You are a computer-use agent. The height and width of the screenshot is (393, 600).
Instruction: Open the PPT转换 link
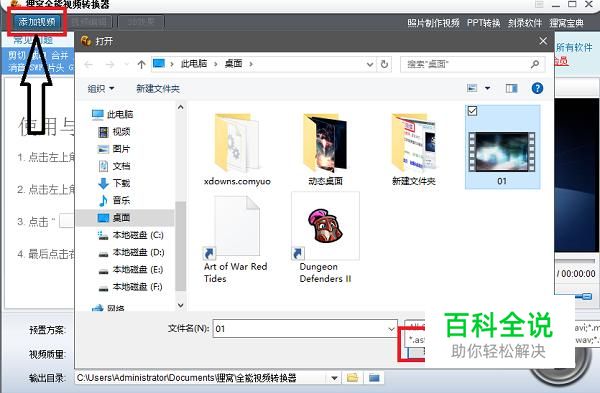click(x=484, y=23)
